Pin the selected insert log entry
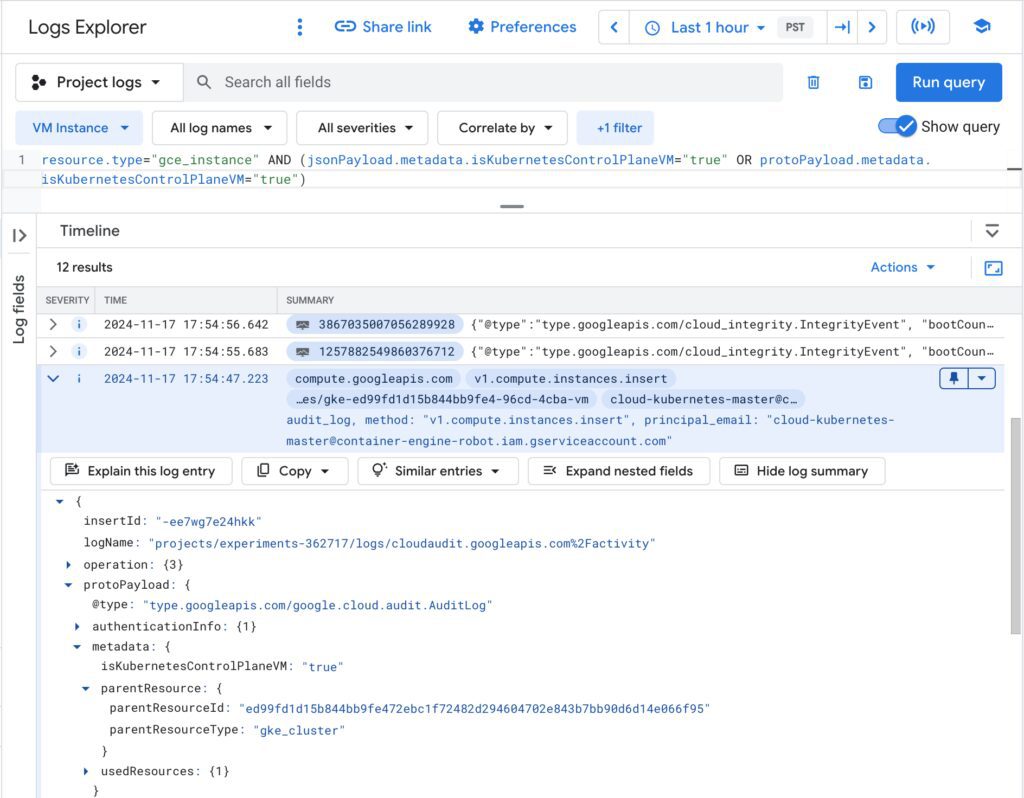The width and height of the screenshot is (1024, 798). coord(954,378)
